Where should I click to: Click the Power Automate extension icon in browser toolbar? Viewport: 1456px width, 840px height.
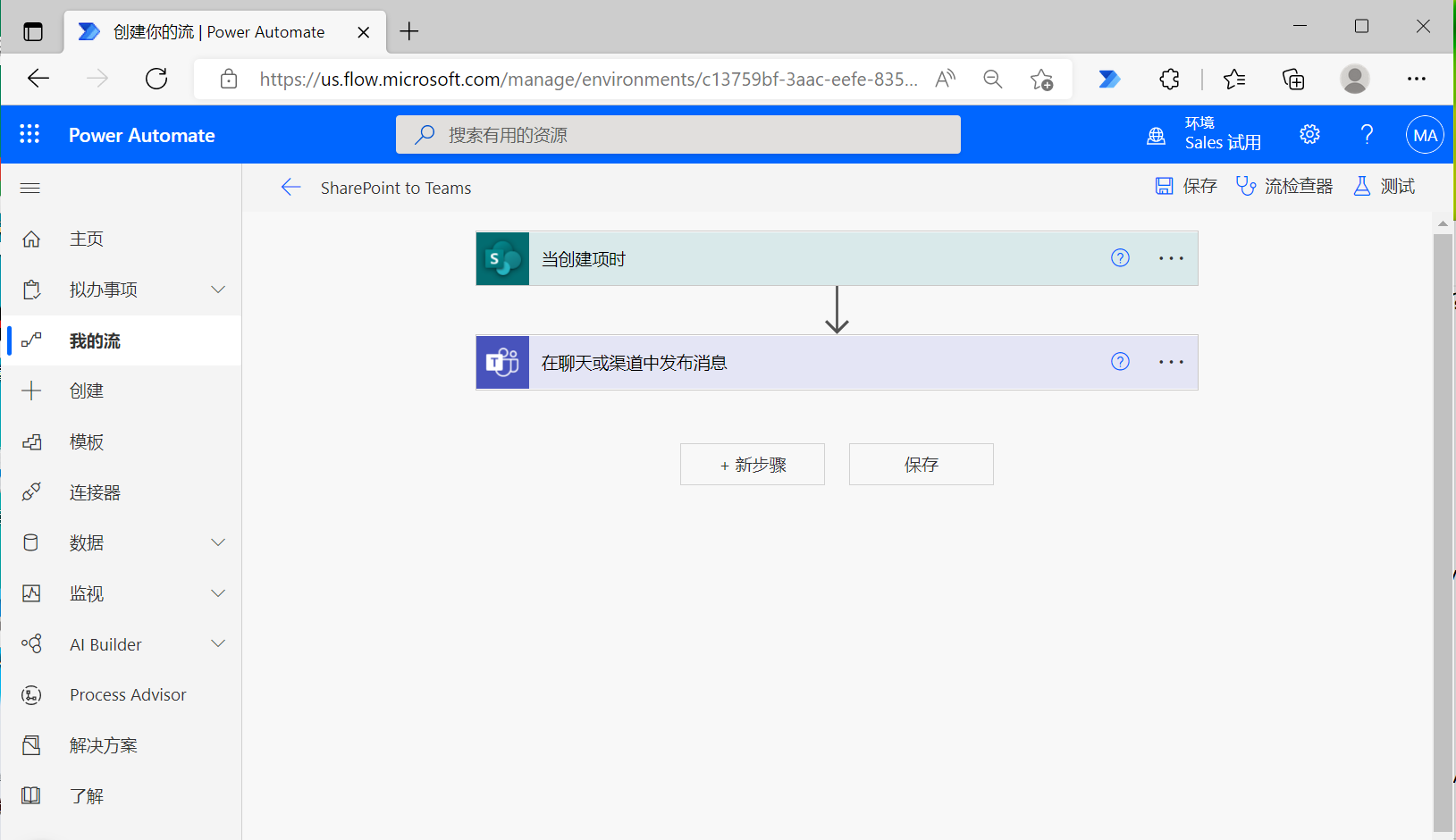1109,79
